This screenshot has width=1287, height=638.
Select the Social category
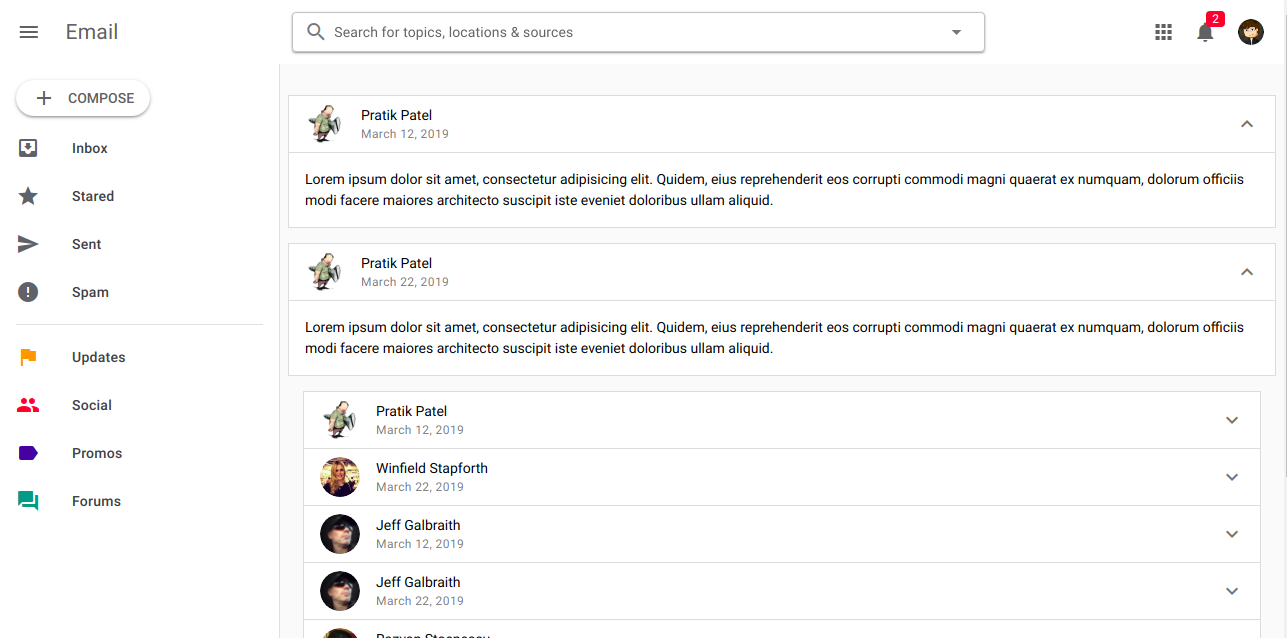140,405
